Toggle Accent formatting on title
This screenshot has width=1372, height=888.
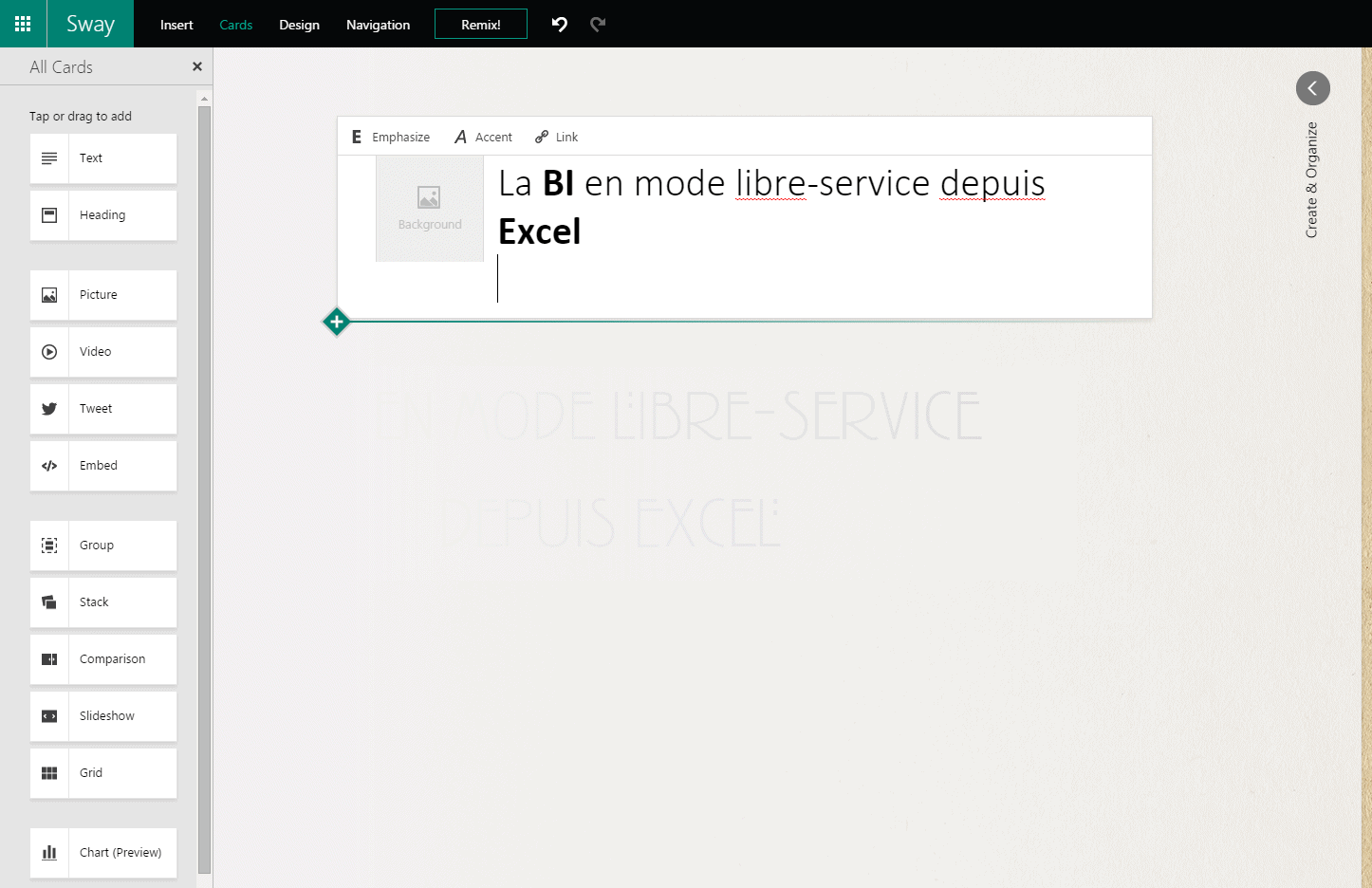484,137
